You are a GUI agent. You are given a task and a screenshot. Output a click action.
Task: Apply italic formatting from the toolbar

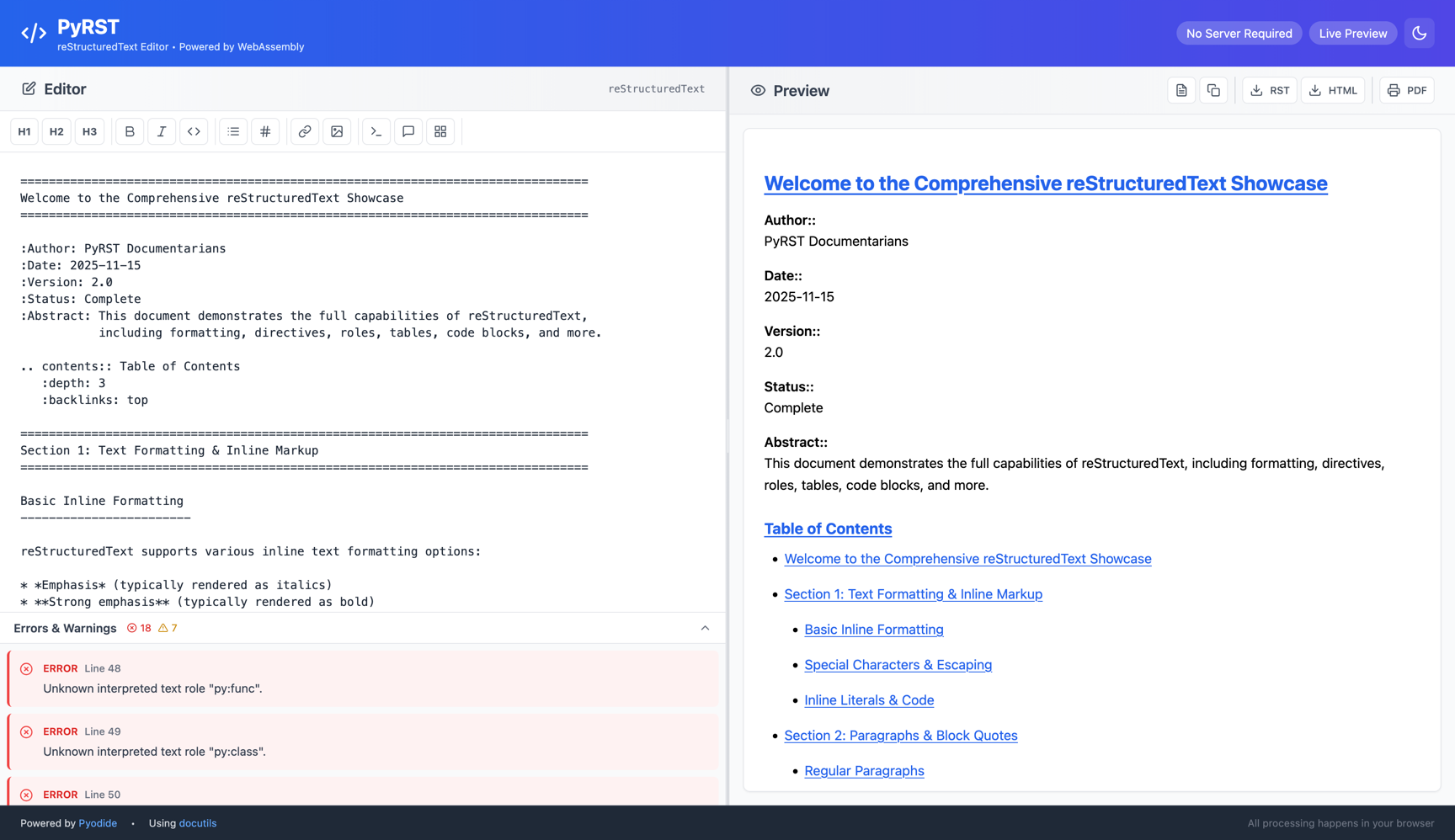(162, 131)
